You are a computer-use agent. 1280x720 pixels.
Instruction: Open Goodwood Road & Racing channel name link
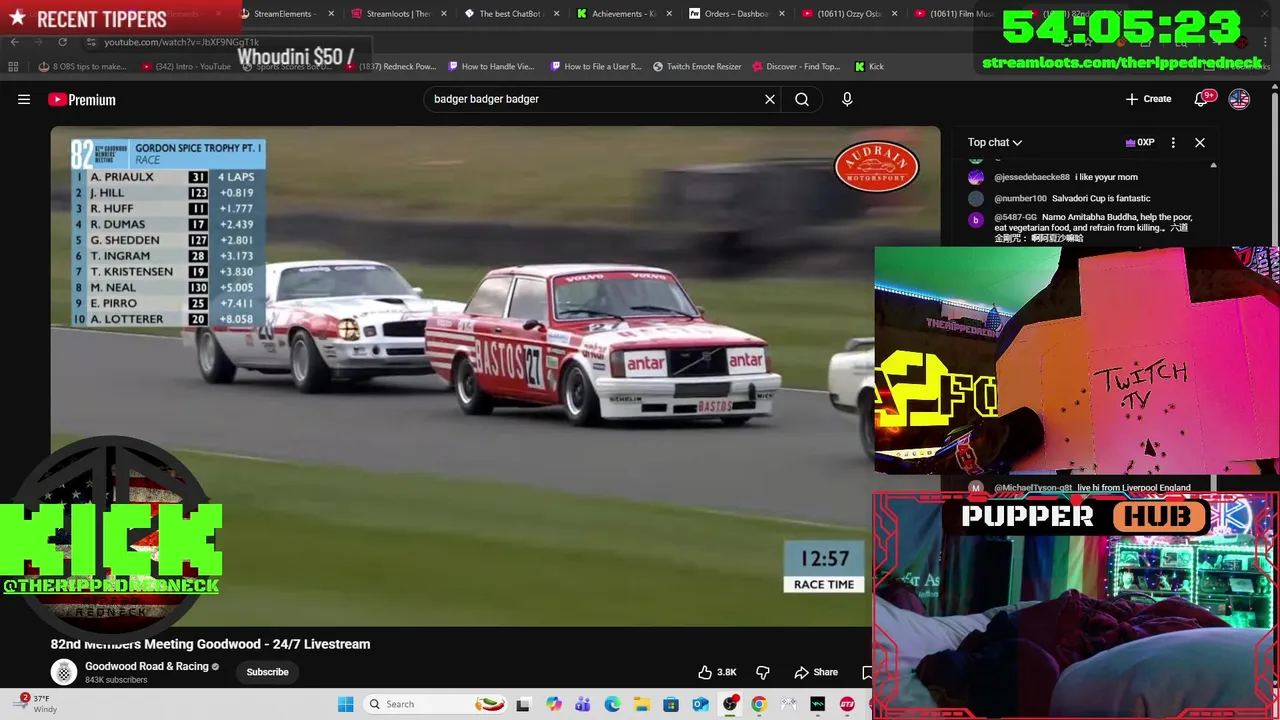point(146,666)
